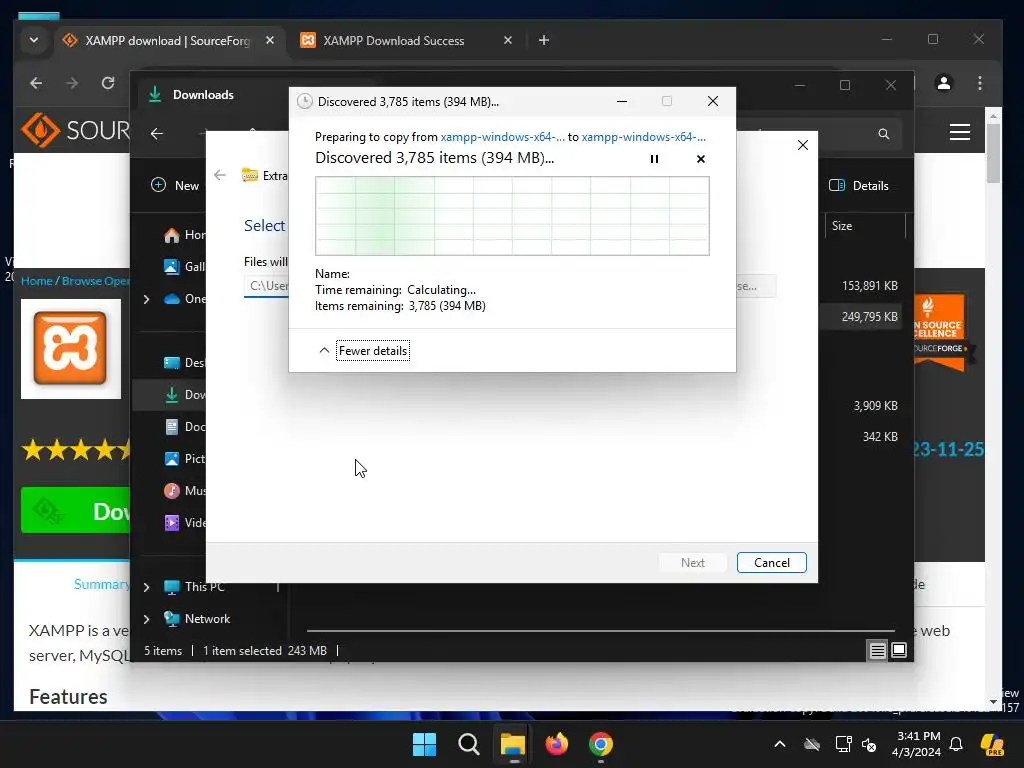Open Network in Explorer sidebar
Image resolution: width=1024 pixels, height=768 pixels.
pos(197,618)
